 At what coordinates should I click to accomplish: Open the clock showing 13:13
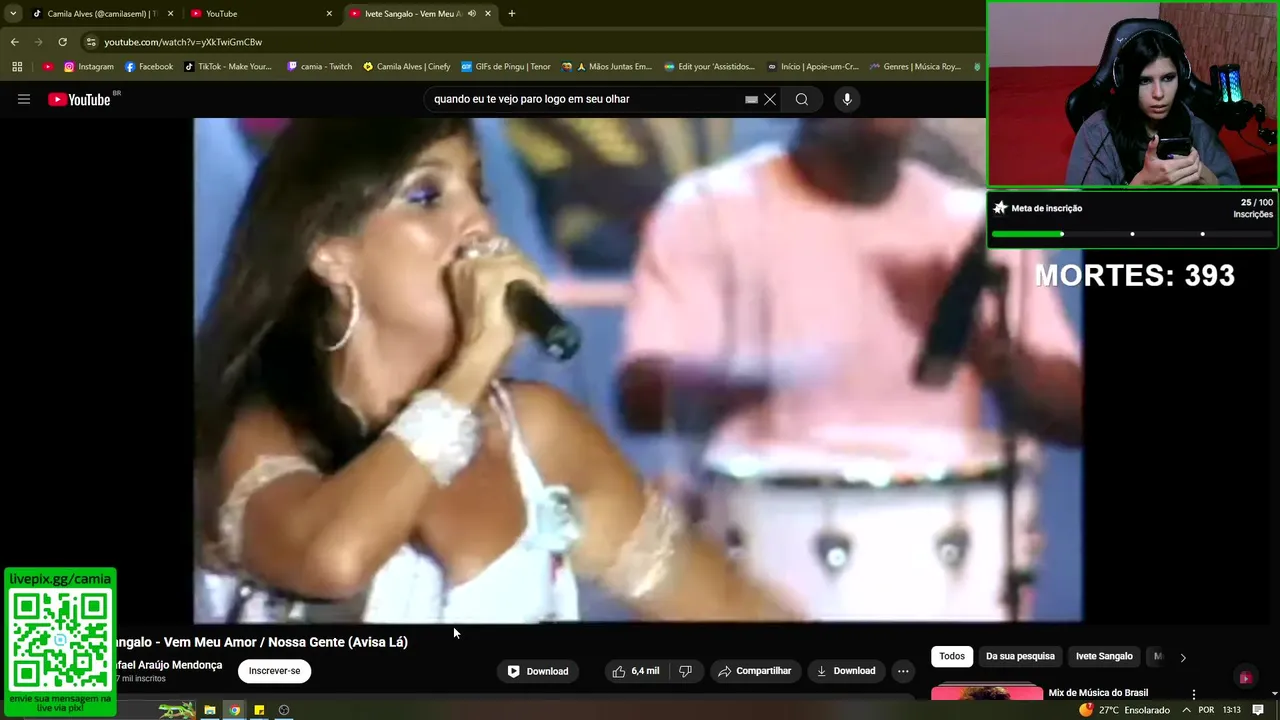pos(1232,710)
